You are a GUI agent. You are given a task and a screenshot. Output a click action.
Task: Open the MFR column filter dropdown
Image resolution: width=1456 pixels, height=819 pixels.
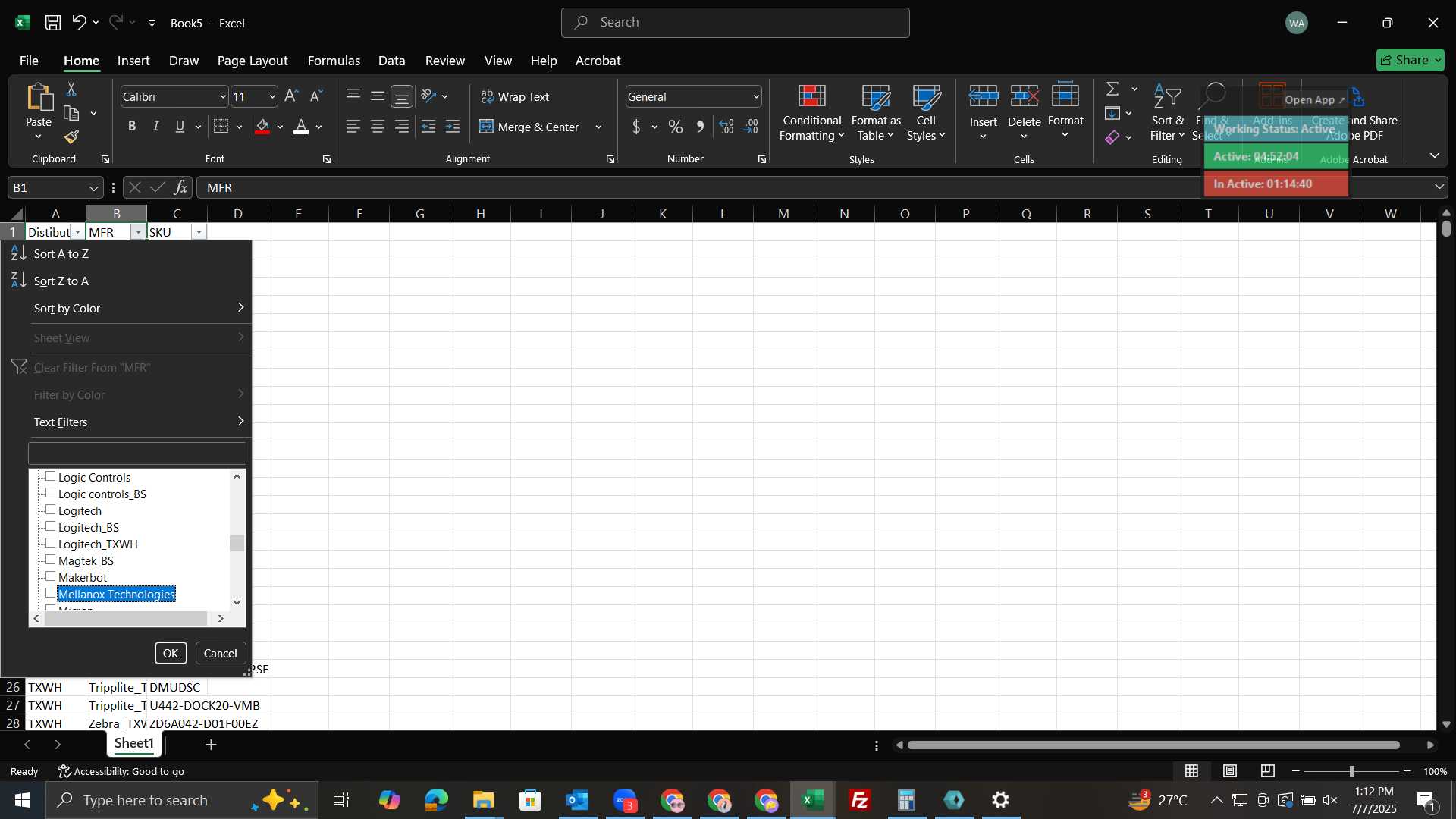[x=138, y=232]
